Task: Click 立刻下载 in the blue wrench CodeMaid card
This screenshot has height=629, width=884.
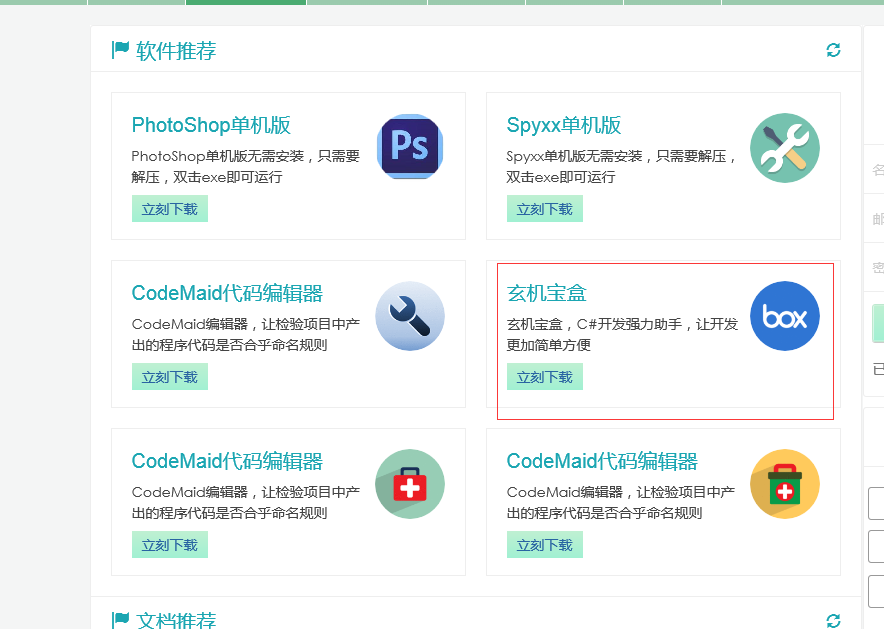Action: point(170,377)
